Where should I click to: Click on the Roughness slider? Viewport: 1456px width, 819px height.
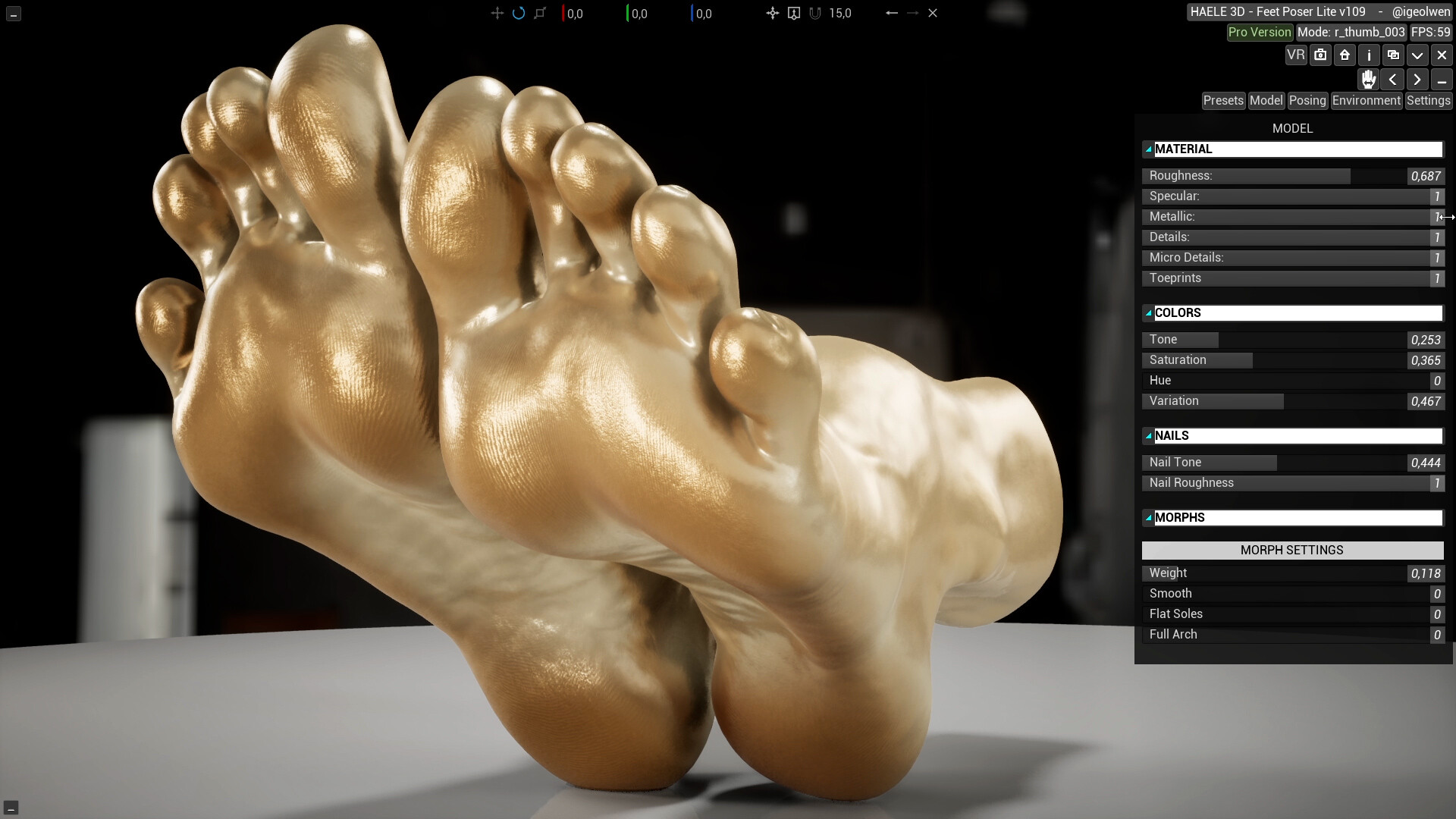click(x=1274, y=176)
